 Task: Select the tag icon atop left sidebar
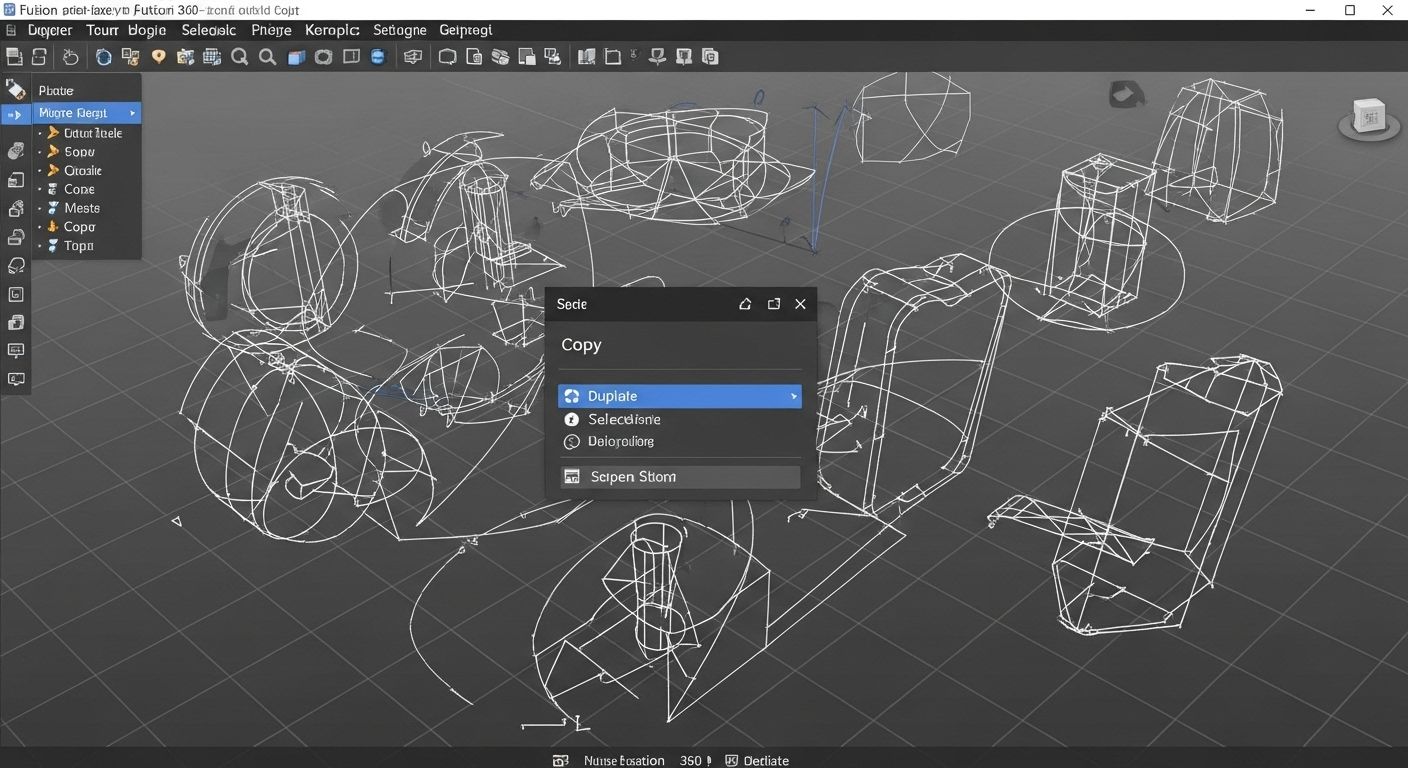15,89
